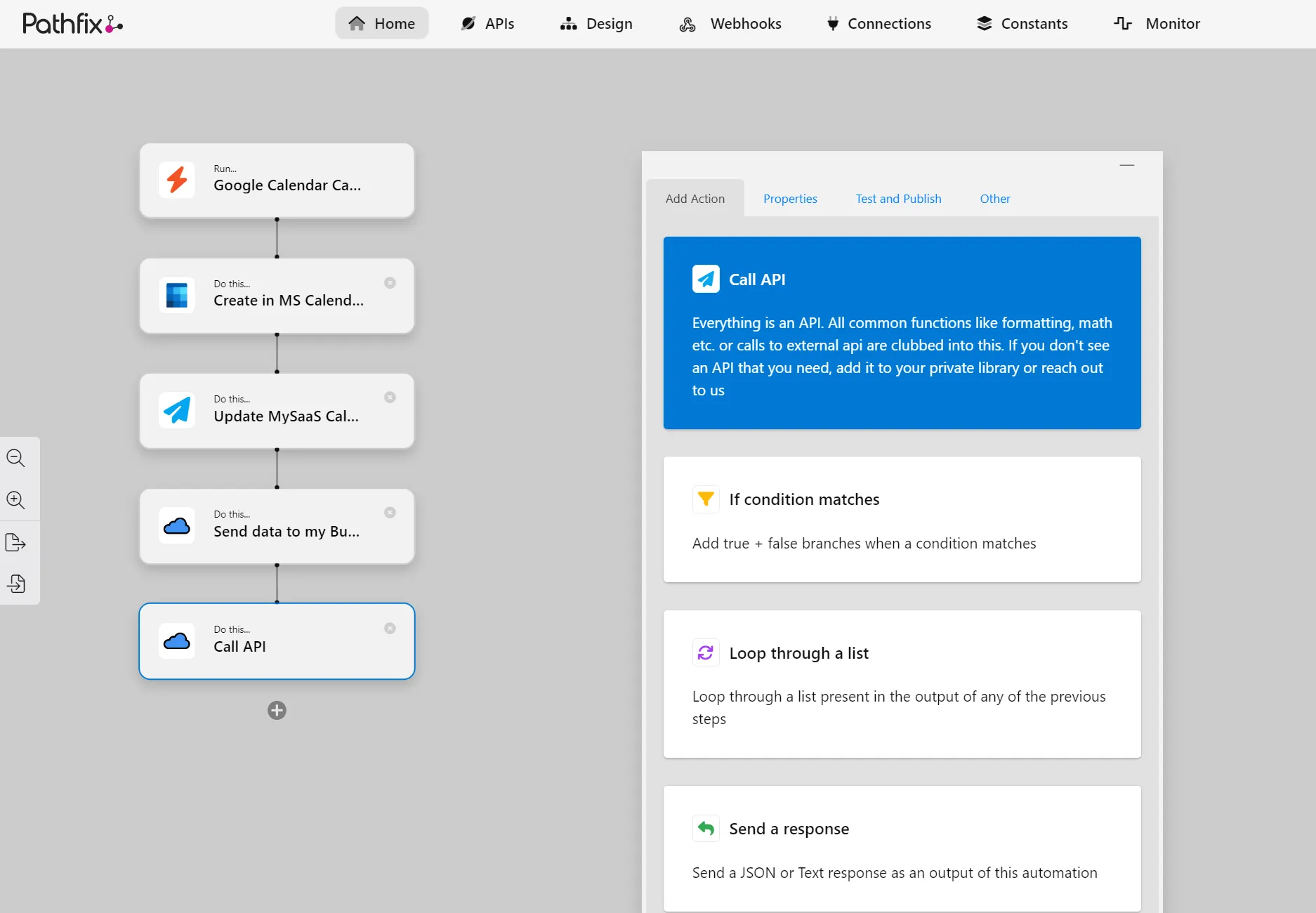
Task: Click the green reply arrow icon
Action: (x=706, y=829)
